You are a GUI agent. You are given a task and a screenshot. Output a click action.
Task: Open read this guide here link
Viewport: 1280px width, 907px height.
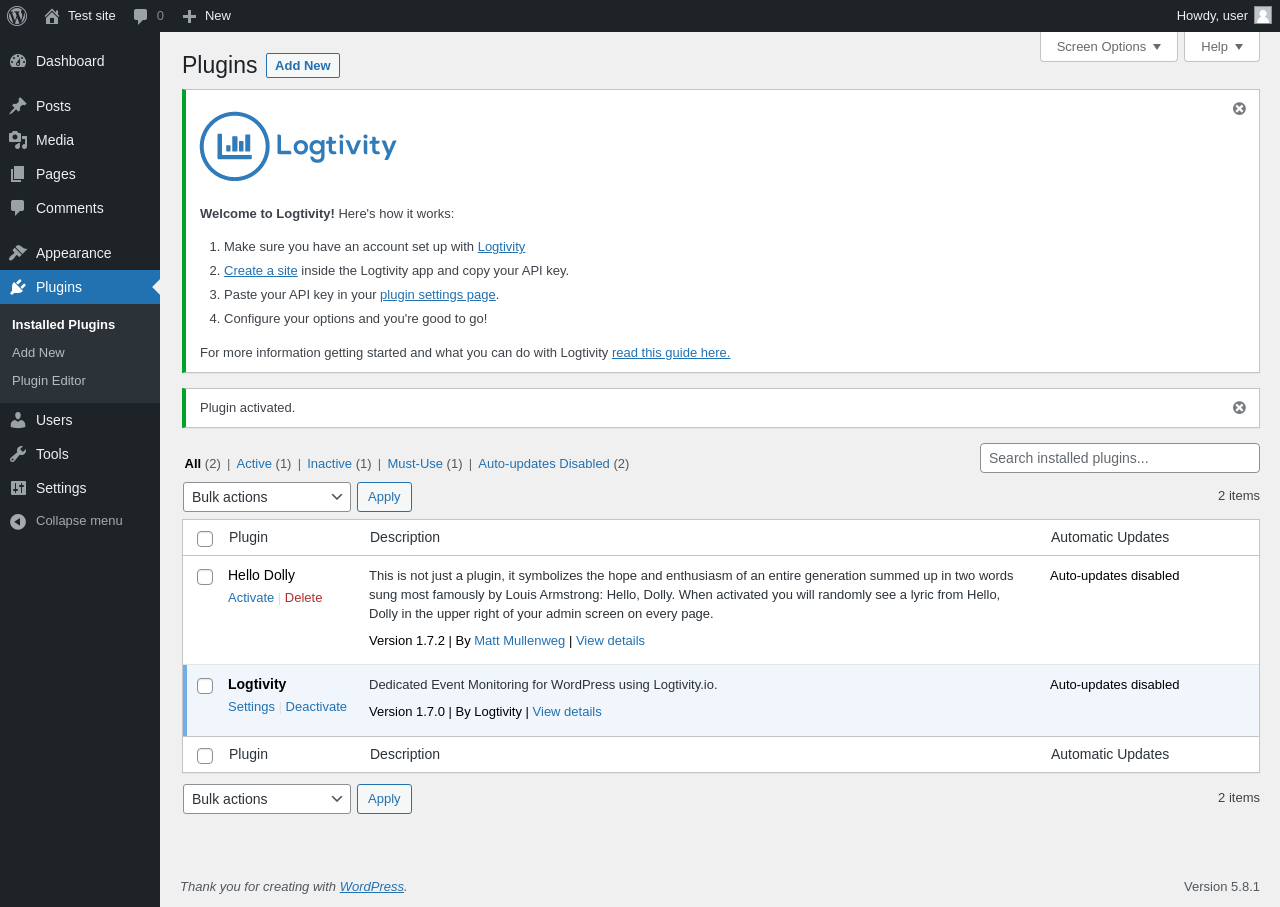pyautogui.click(x=671, y=353)
